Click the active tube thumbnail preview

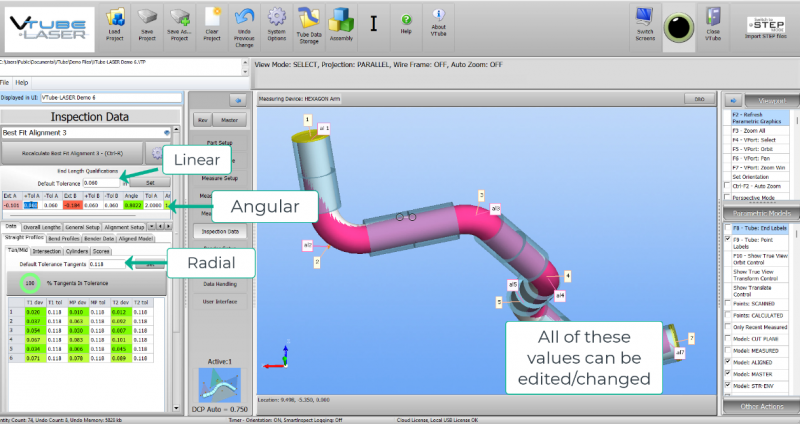pyautogui.click(x=219, y=384)
